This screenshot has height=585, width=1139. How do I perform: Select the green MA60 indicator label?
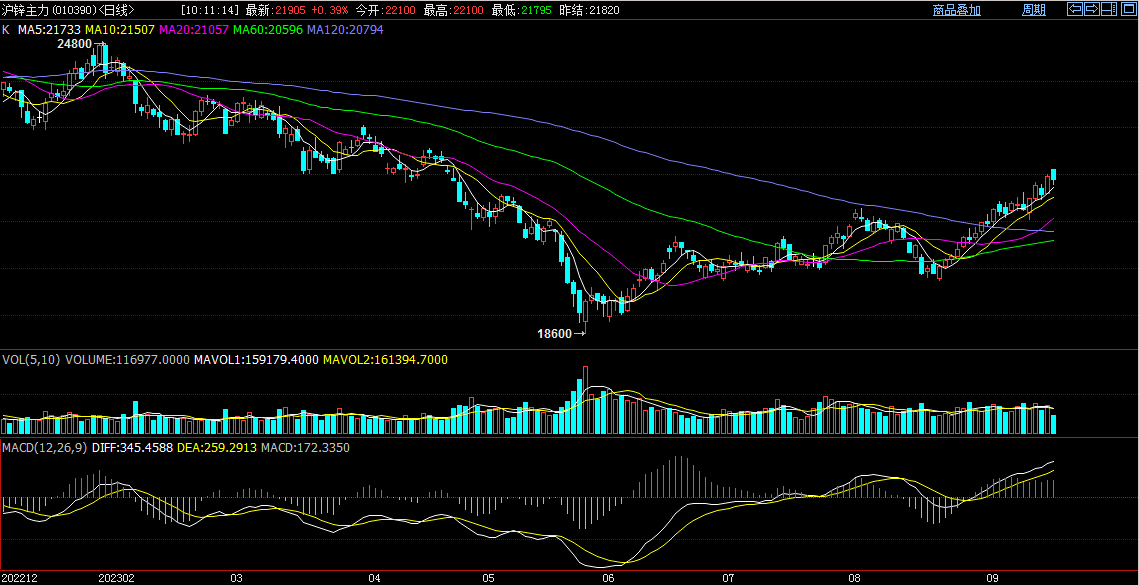click(268, 30)
